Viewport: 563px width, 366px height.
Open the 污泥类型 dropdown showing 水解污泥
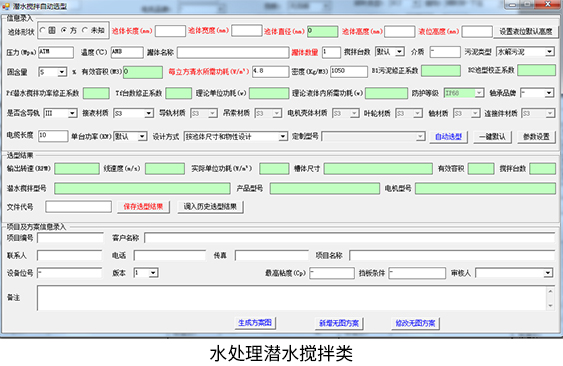[525, 52]
